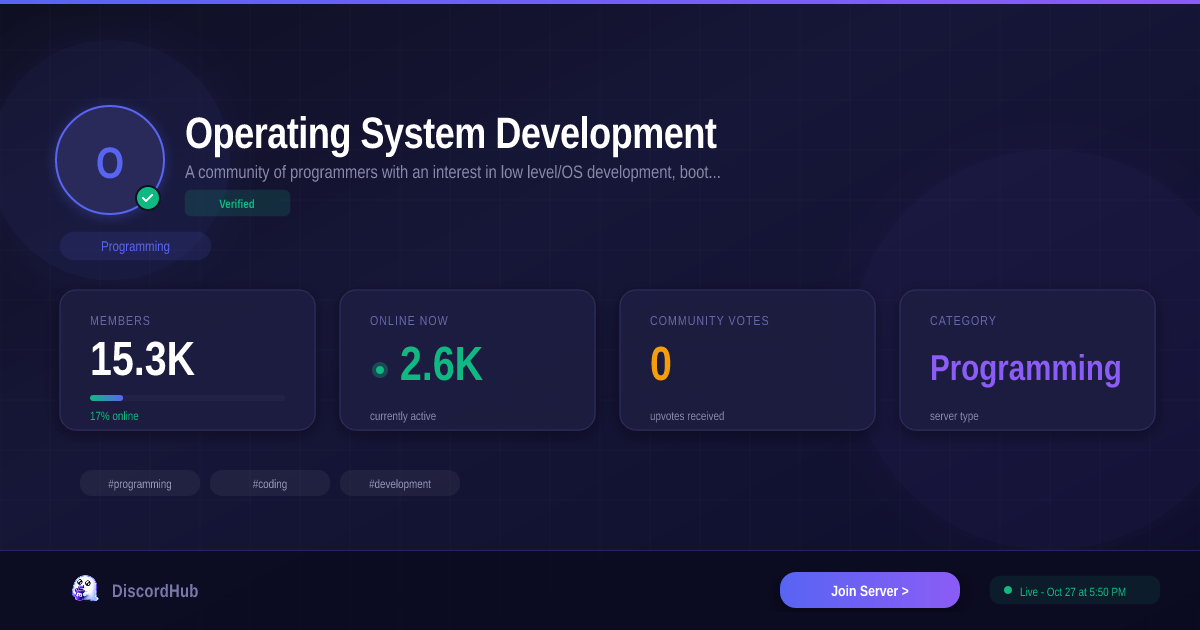Click the community votes value 0

(x=661, y=364)
